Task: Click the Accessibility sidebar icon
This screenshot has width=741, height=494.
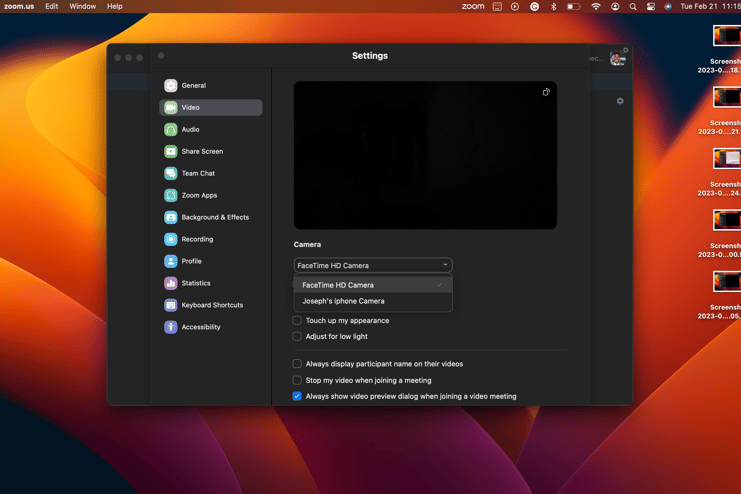Action: [x=171, y=327]
